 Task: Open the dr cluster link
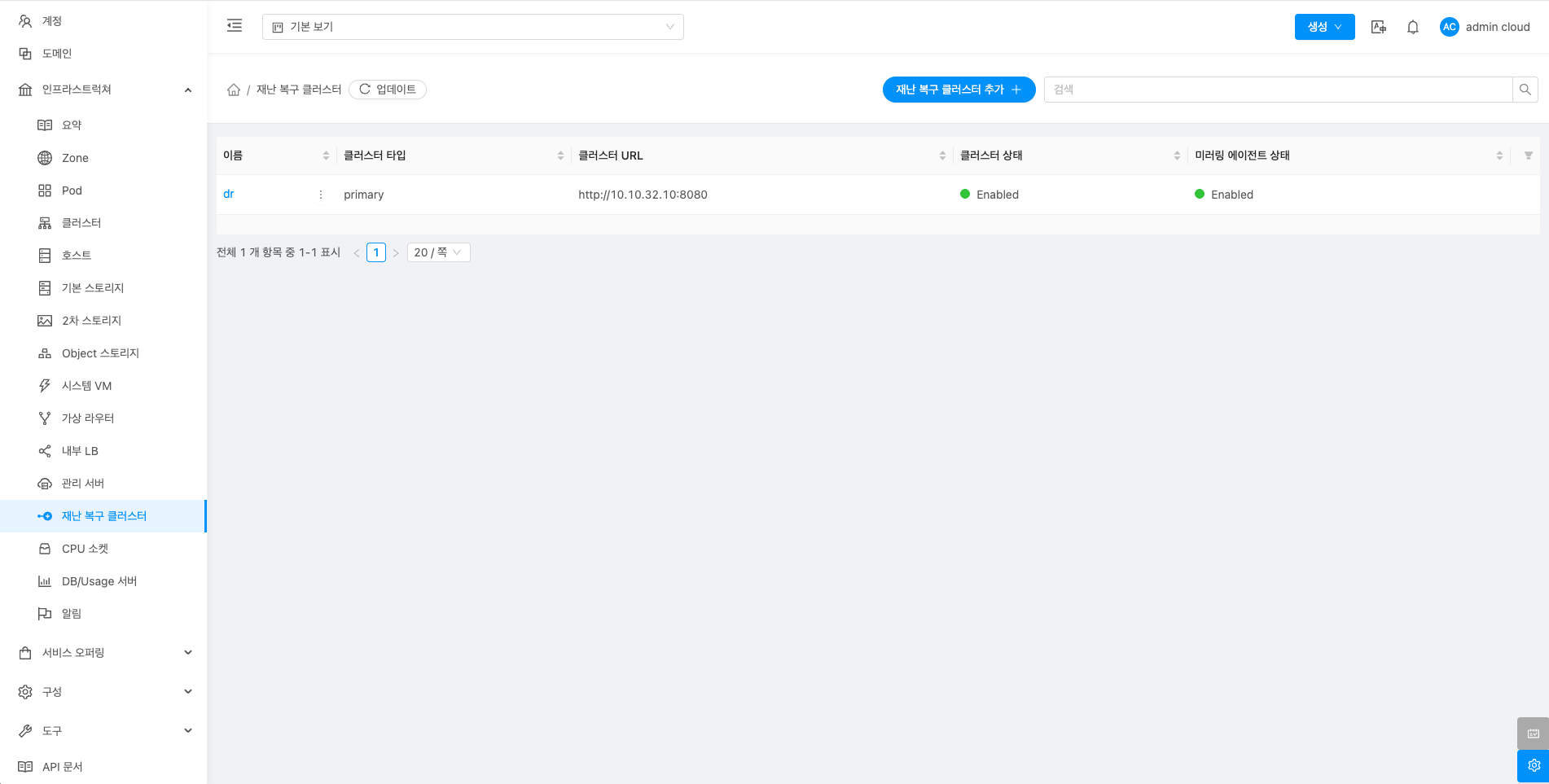229,195
